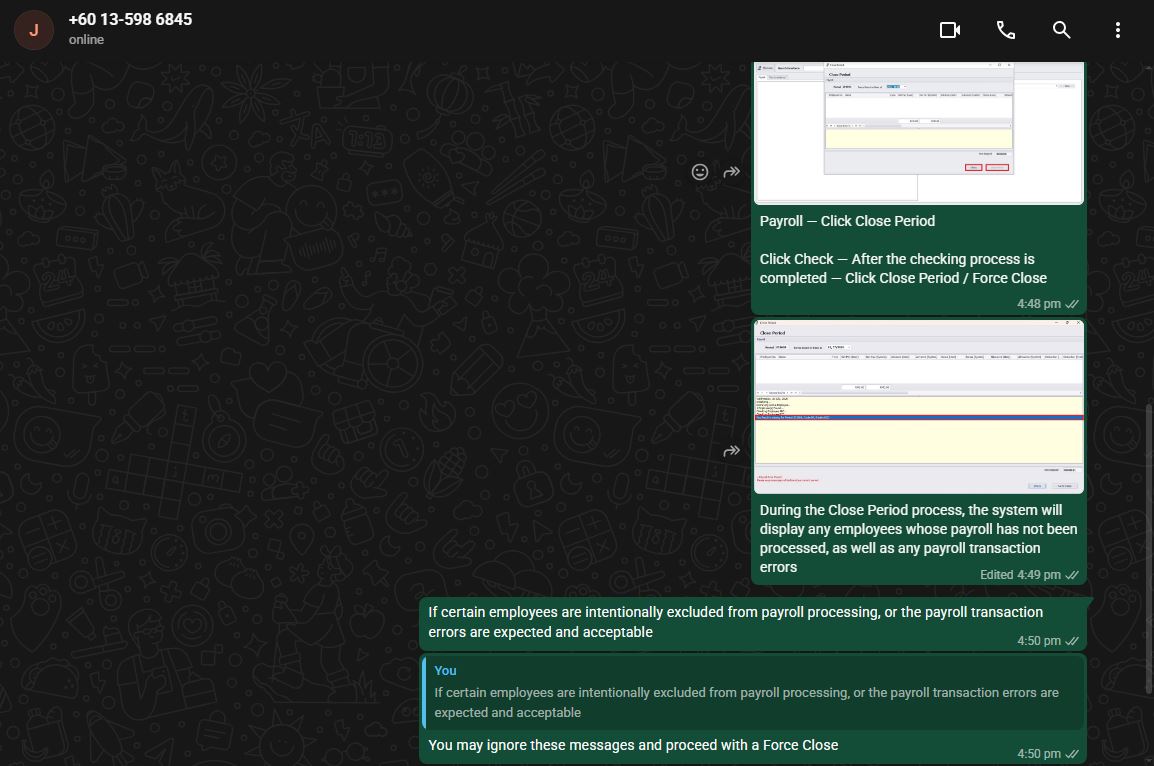Forward the Close Period process screenshot message
The height and width of the screenshot is (766, 1154).
[732, 450]
